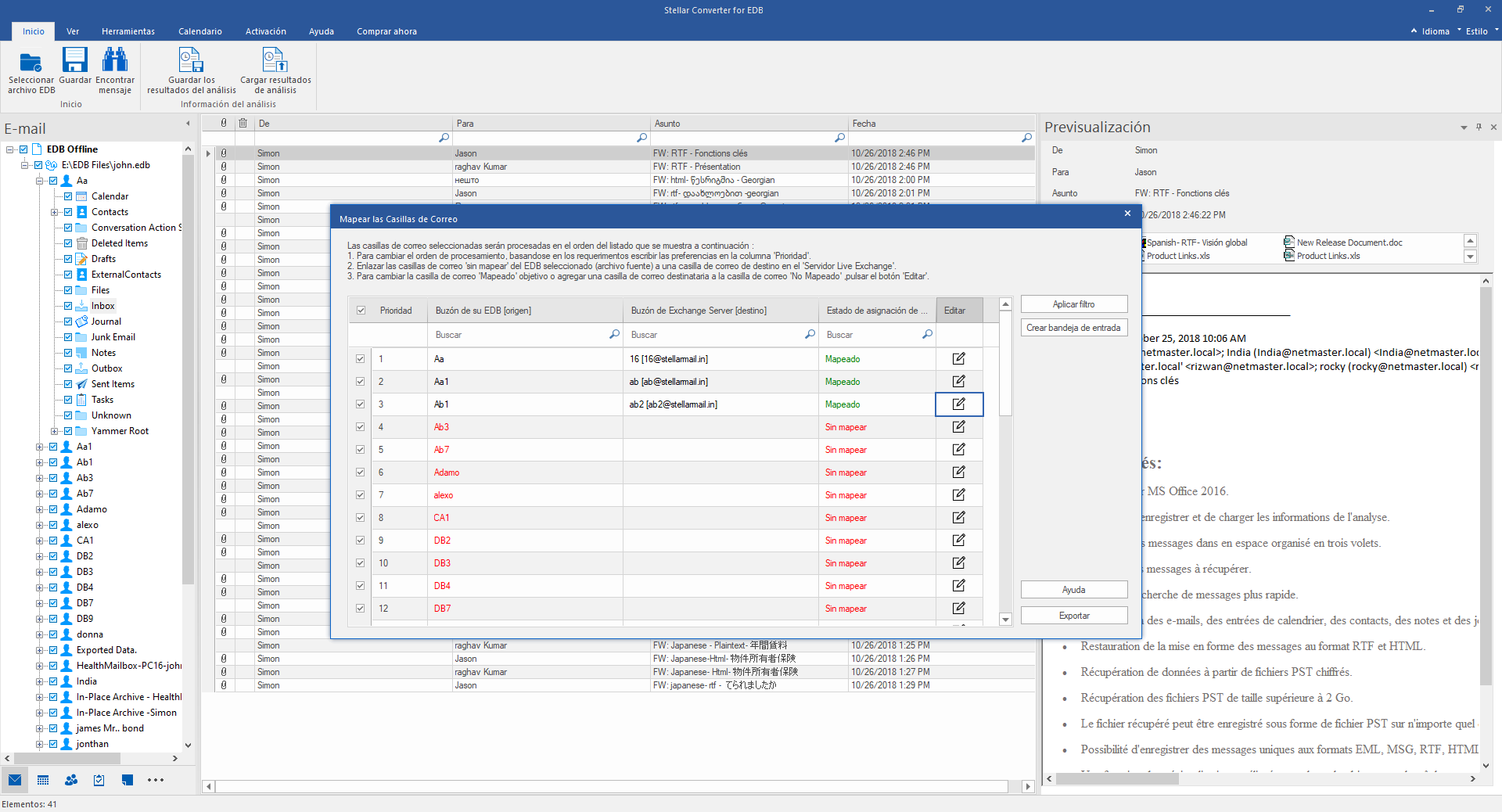Click the Aplicar filtro button
1502x812 pixels.
(x=1074, y=304)
